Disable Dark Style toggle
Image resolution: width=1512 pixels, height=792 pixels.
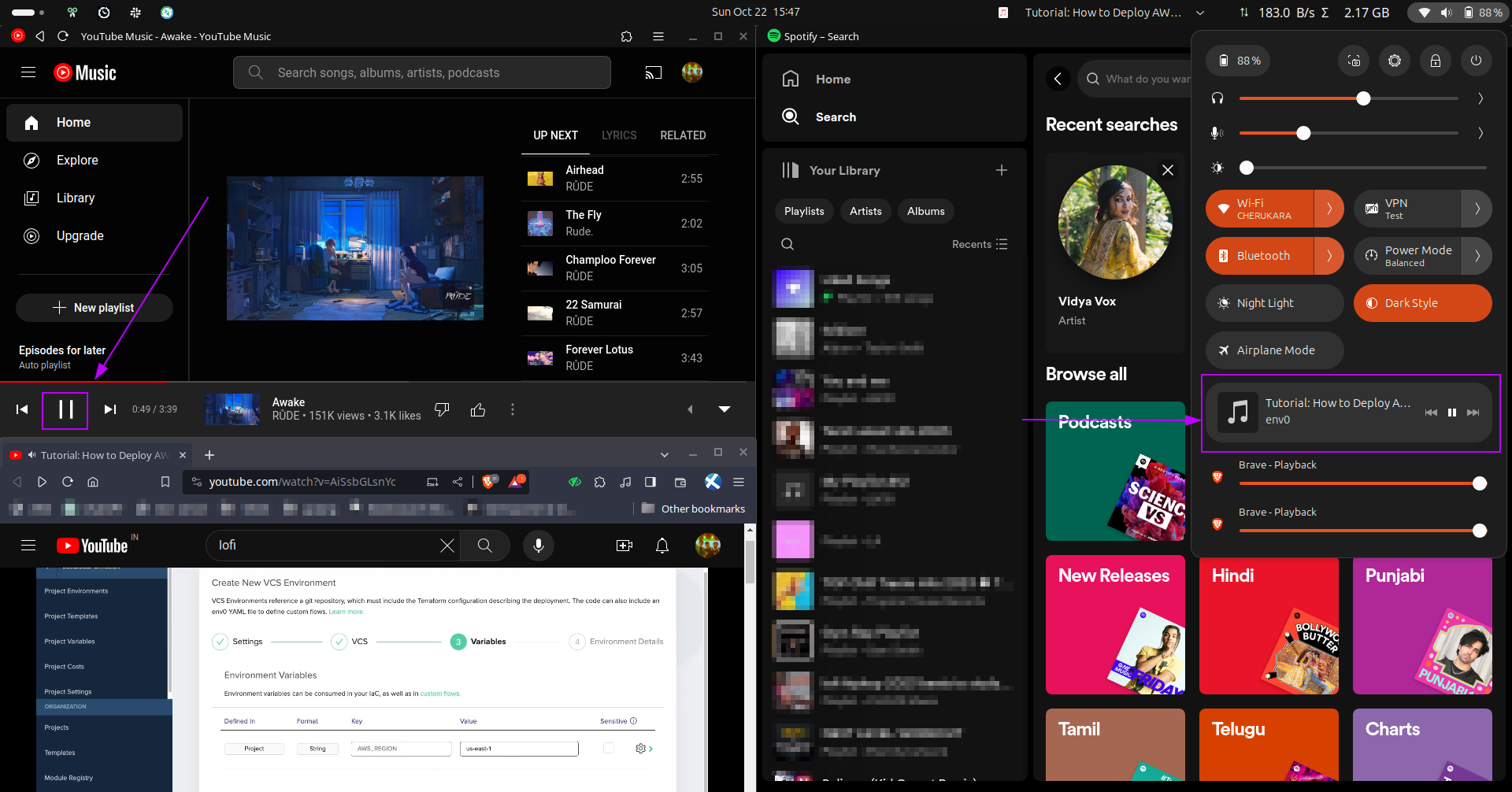click(x=1421, y=303)
